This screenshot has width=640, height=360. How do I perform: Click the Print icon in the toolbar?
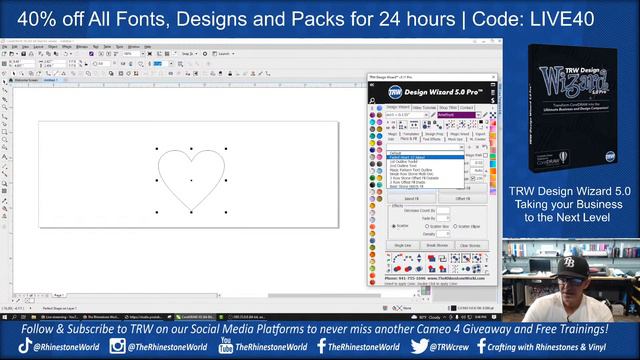(31, 53)
